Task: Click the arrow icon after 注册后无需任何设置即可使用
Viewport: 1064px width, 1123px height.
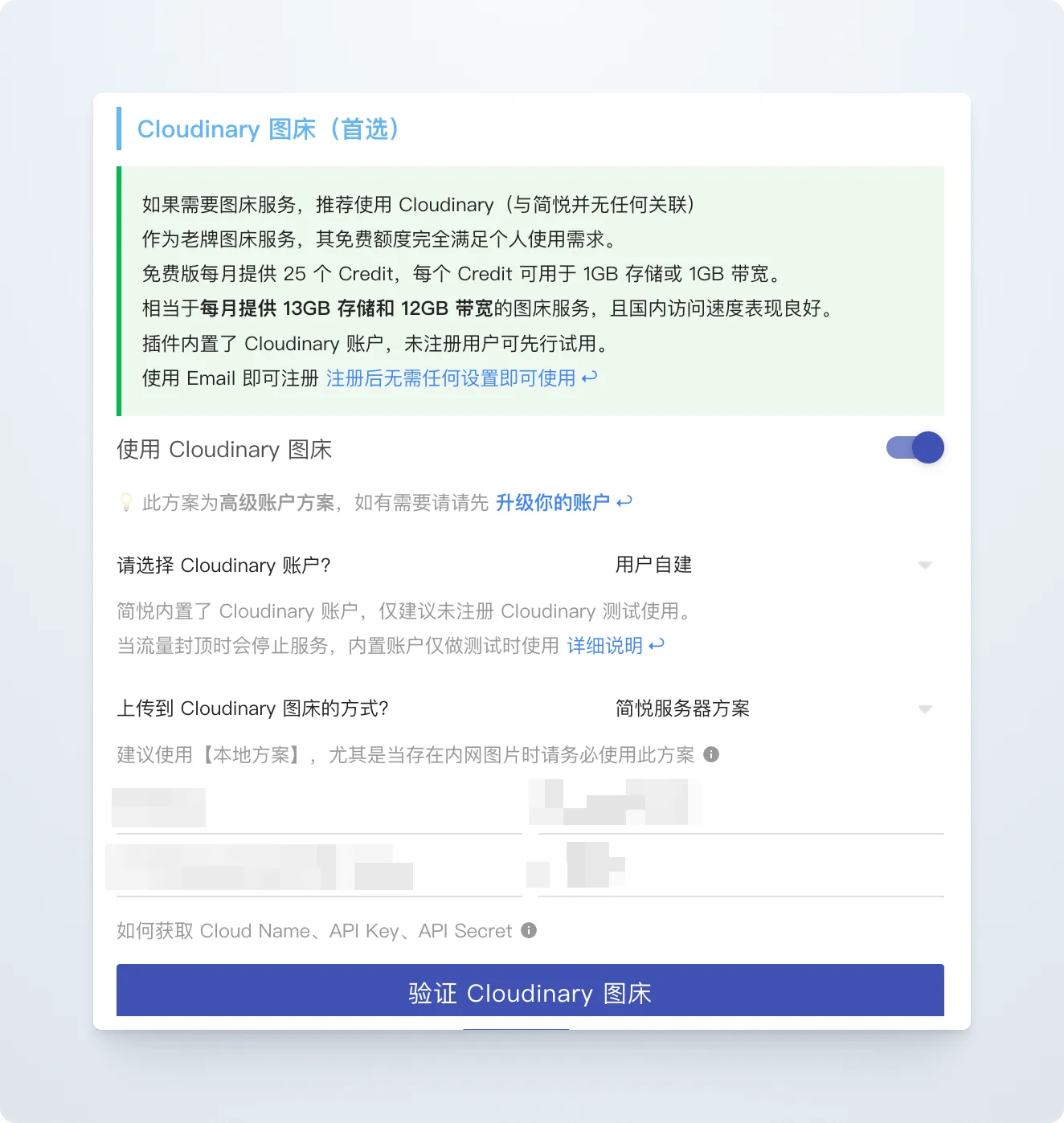Action: pyautogui.click(x=590, y=376)
